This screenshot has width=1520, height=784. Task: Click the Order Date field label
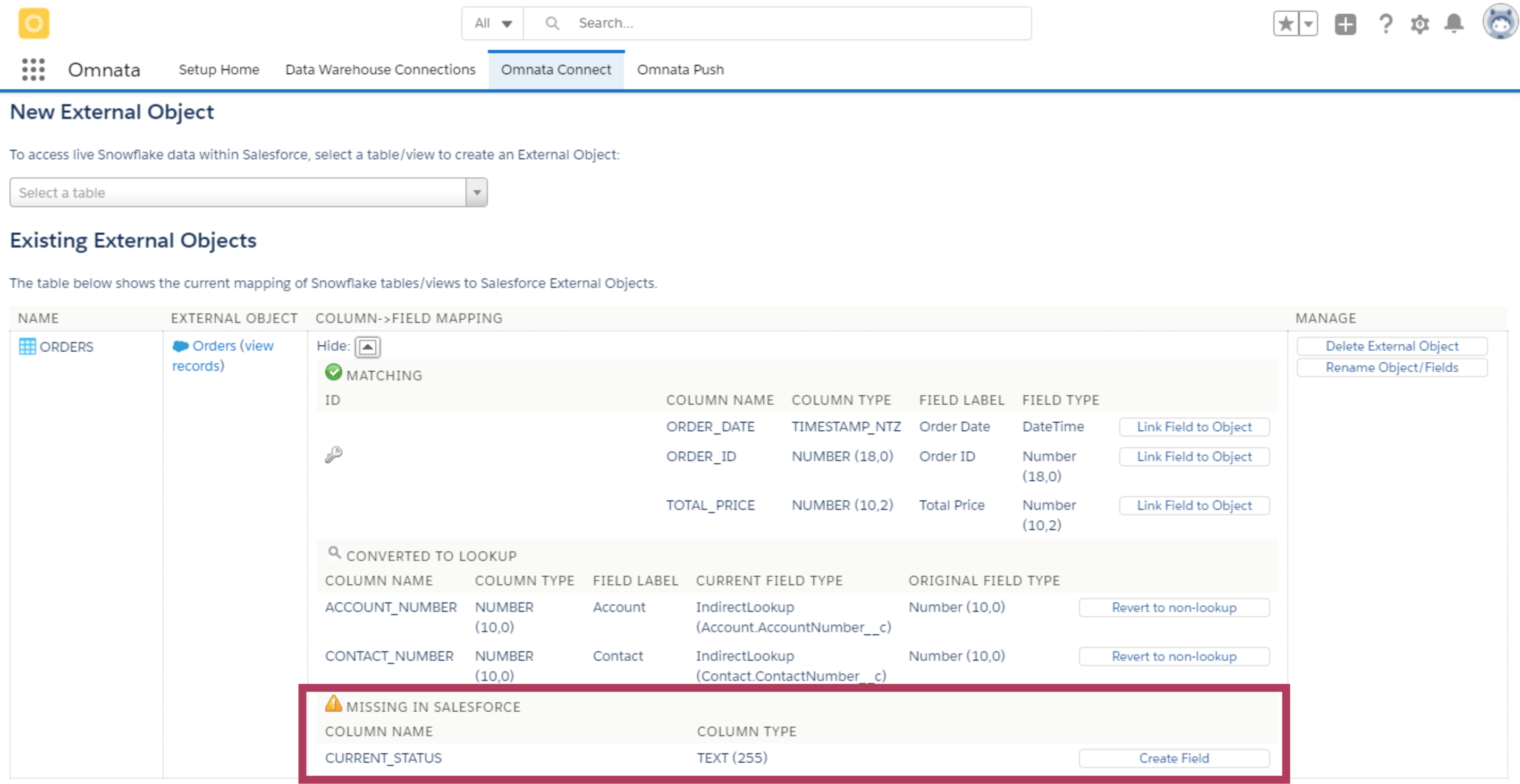coord(954,427)
